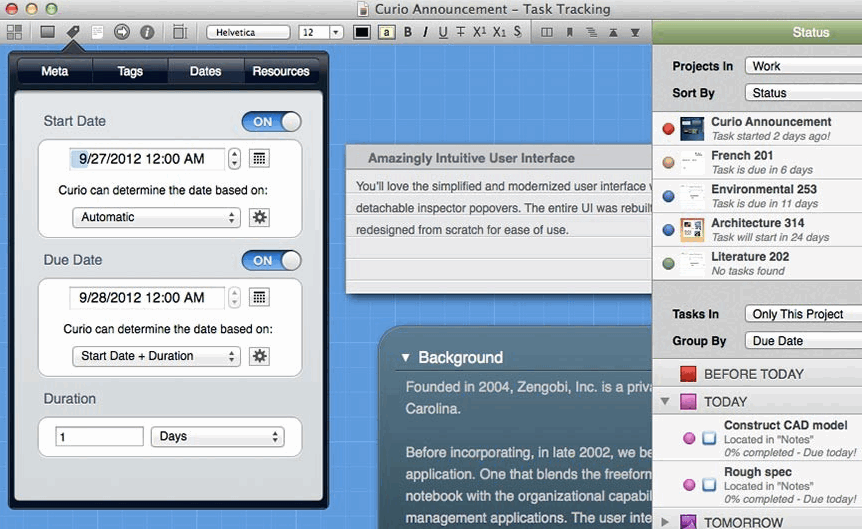Turn off the Start Date switch

(x=272, y=122)
